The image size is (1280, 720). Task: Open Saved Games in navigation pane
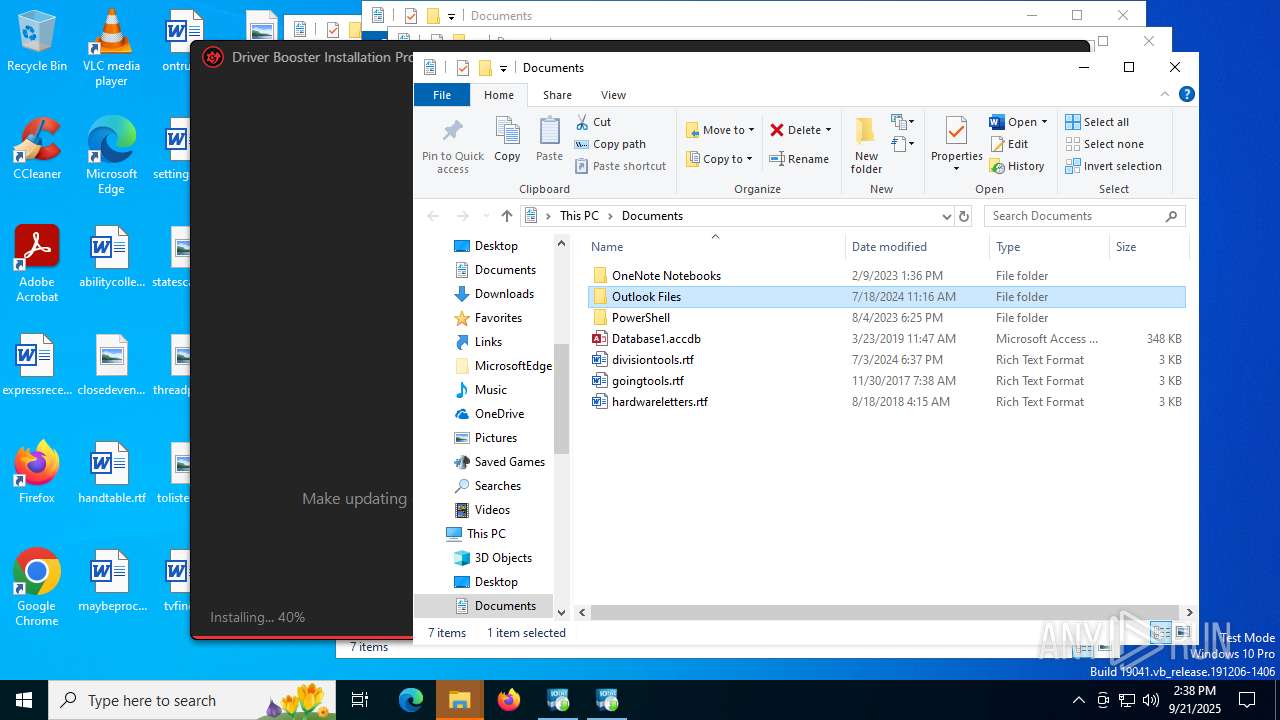[508, 462]
